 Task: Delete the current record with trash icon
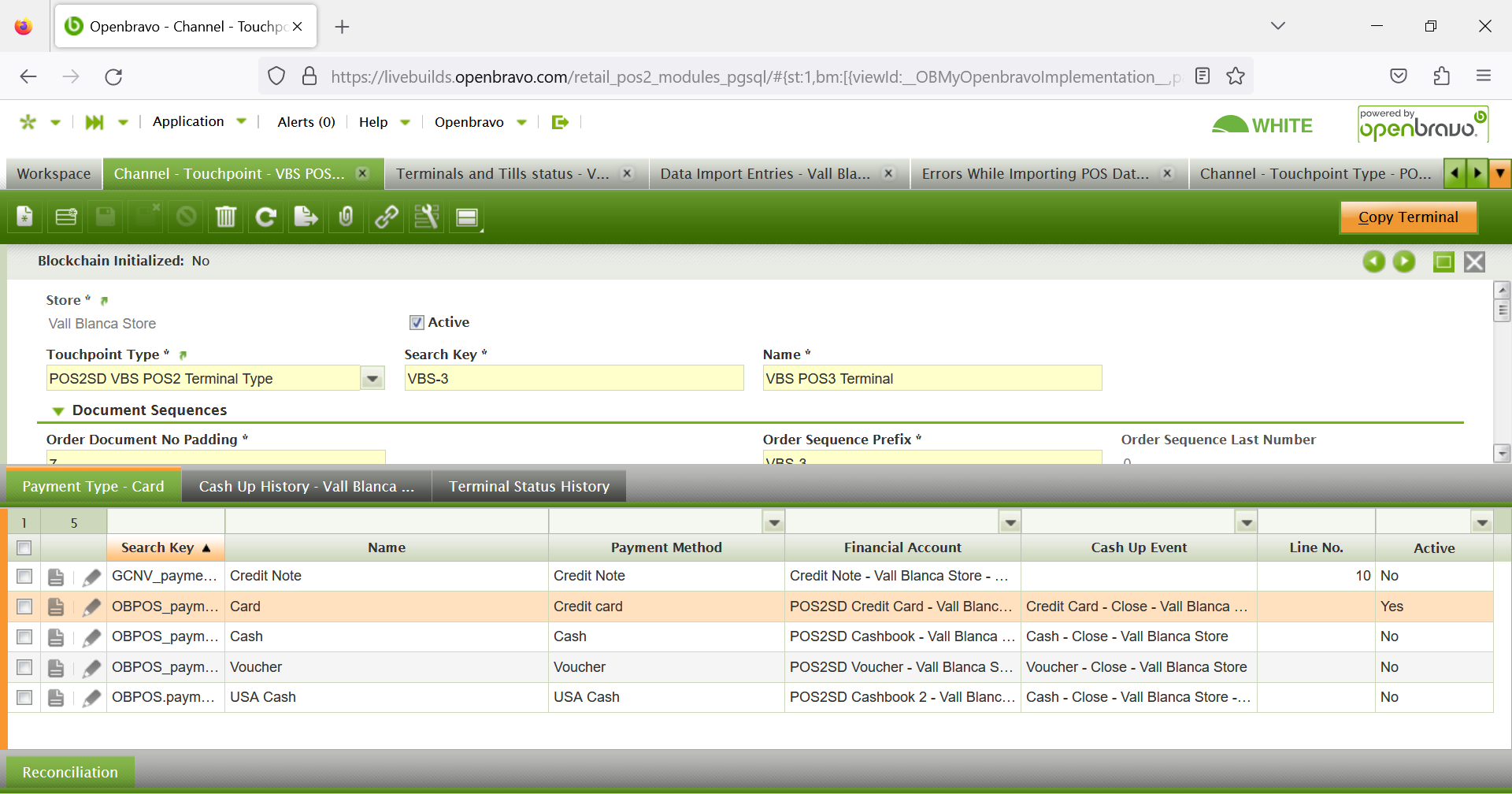coord(226,217)
